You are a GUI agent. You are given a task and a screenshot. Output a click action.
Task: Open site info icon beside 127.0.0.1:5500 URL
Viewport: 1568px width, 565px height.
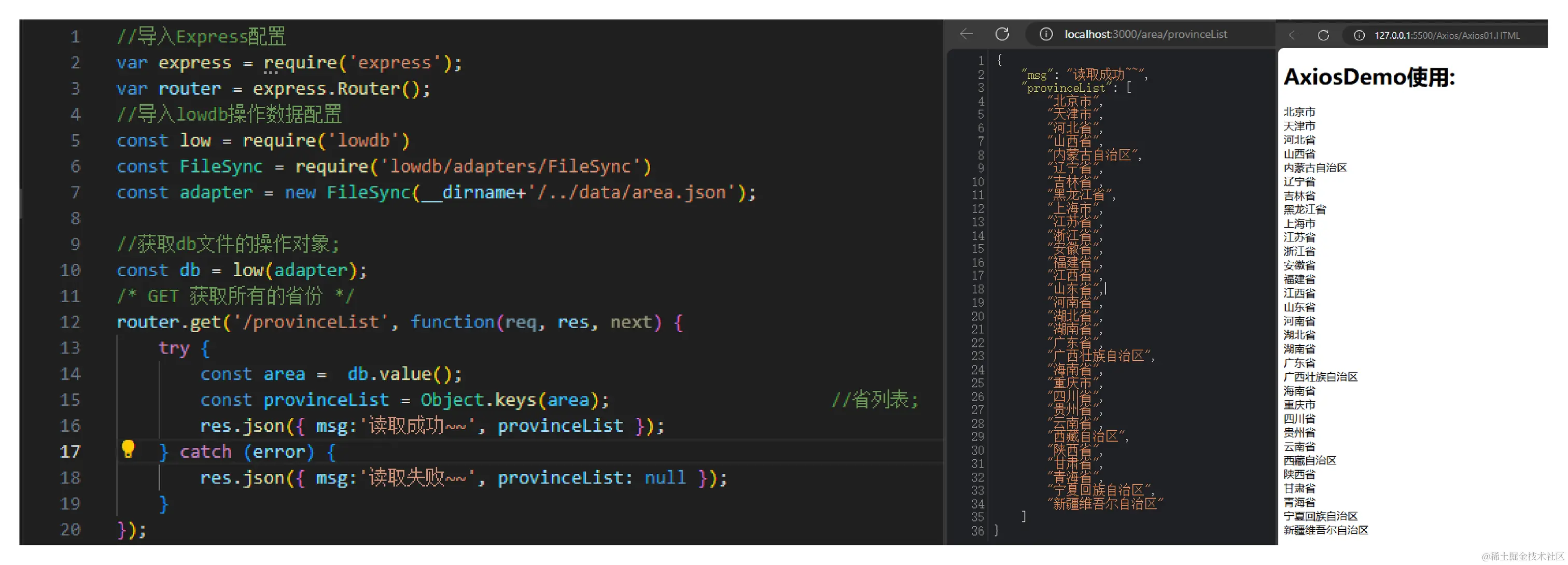[1359, 35]
